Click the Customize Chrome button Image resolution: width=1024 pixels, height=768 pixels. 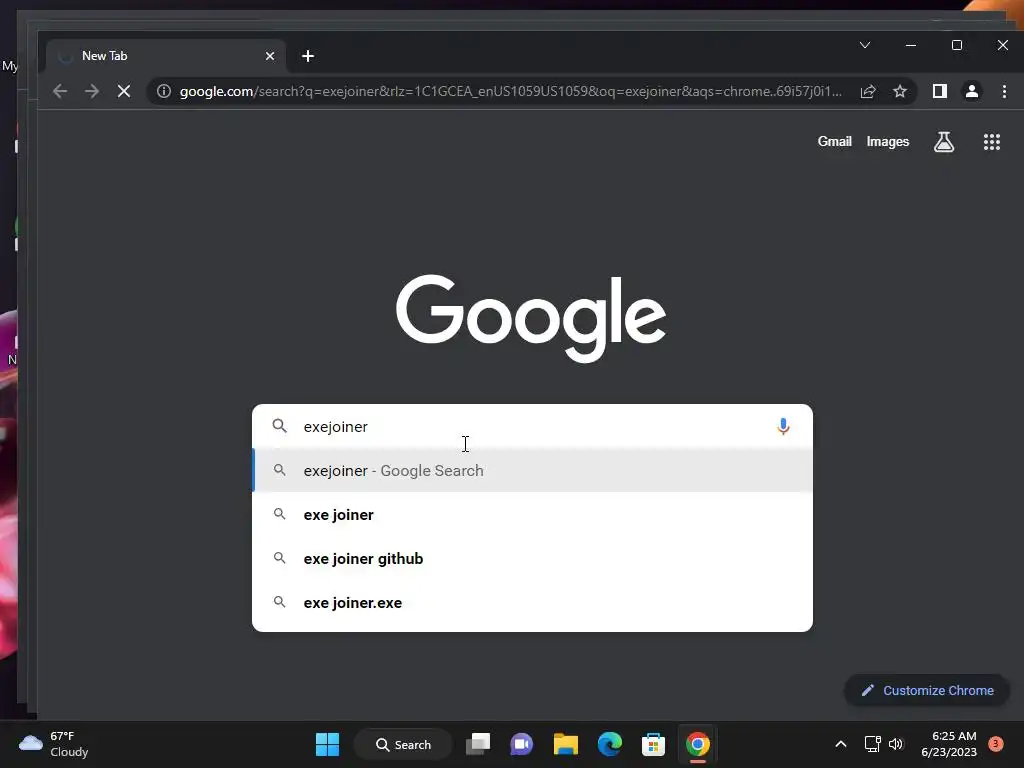[927, 690]
